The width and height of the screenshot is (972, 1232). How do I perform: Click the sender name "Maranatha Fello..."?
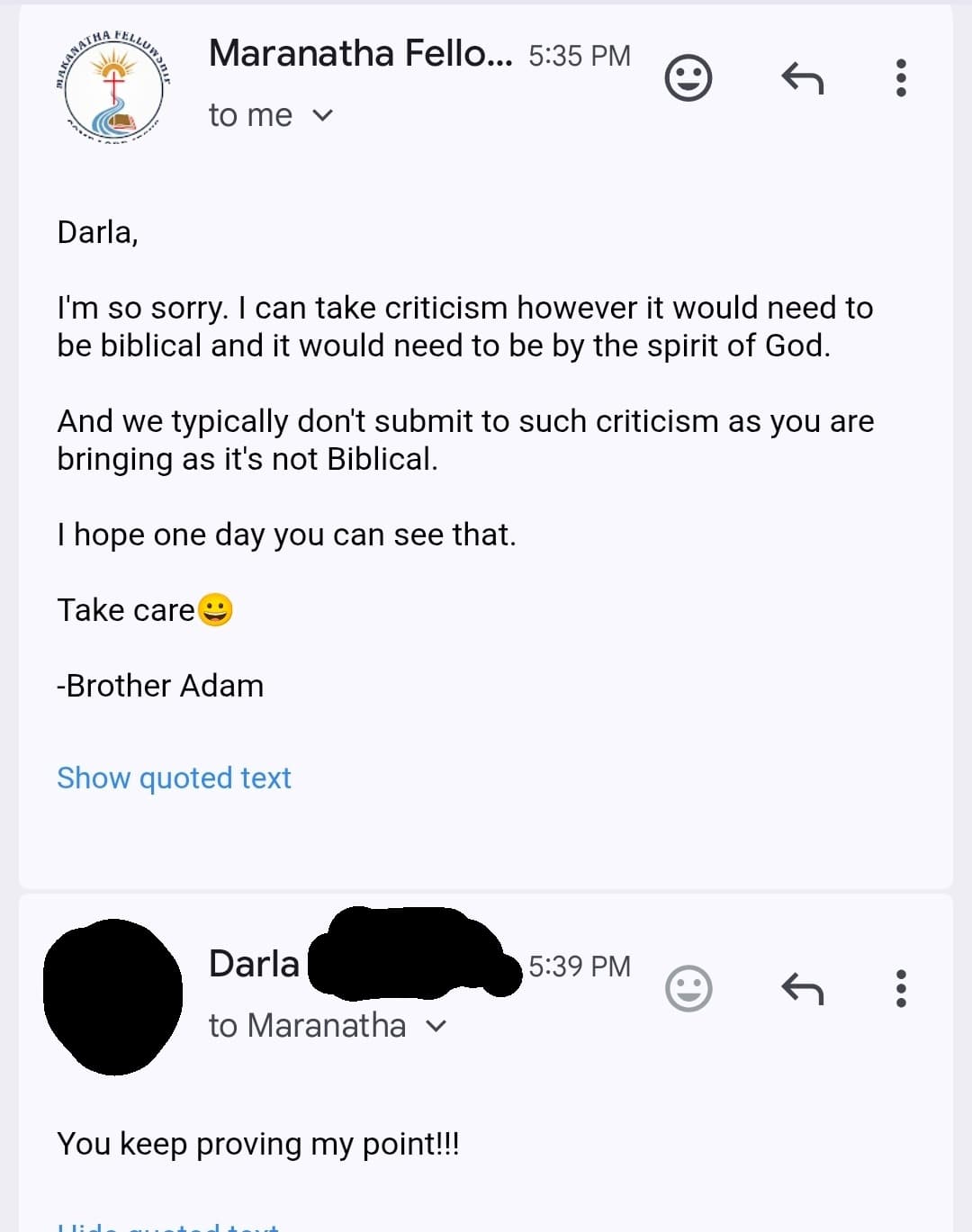pyautogui.click(x=360, y=54)
